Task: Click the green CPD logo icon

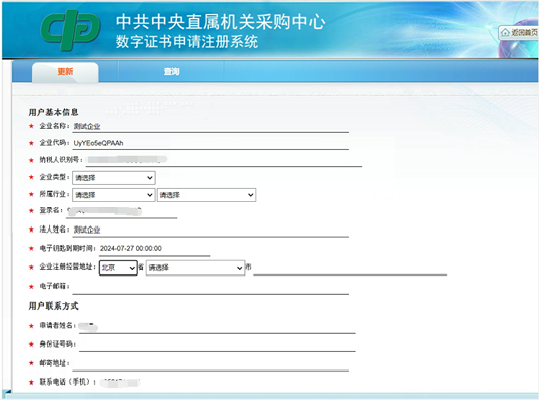Action: pos(70,30)
